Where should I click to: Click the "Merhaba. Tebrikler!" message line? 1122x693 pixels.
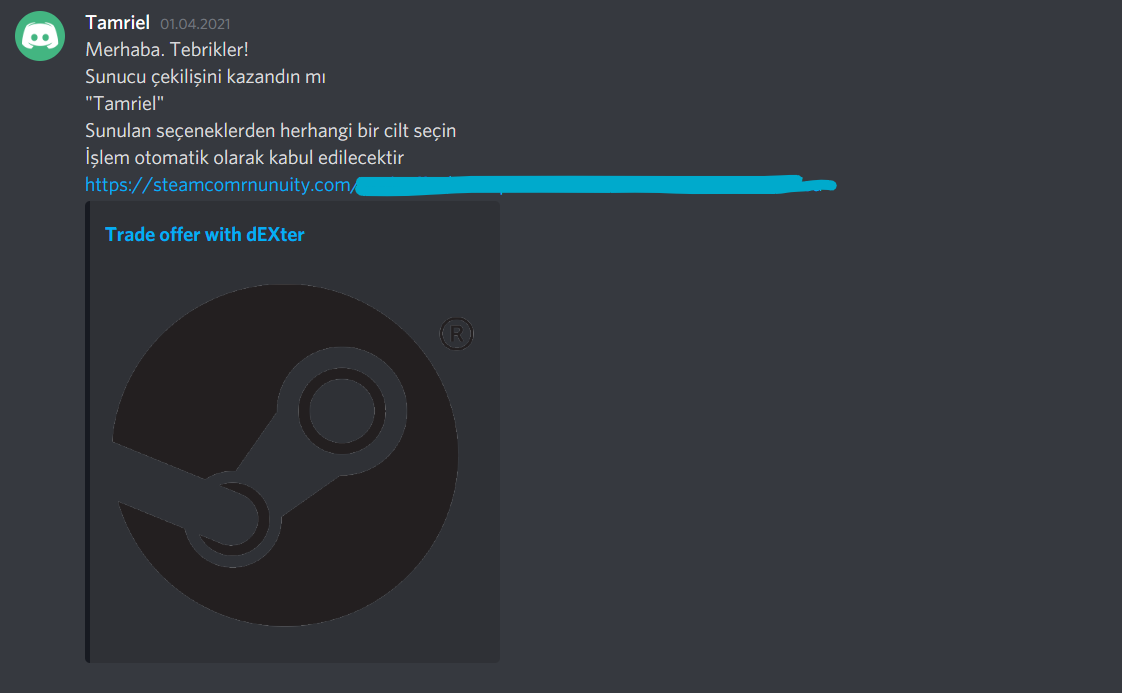pyautogui.click(x=167, y=49)
